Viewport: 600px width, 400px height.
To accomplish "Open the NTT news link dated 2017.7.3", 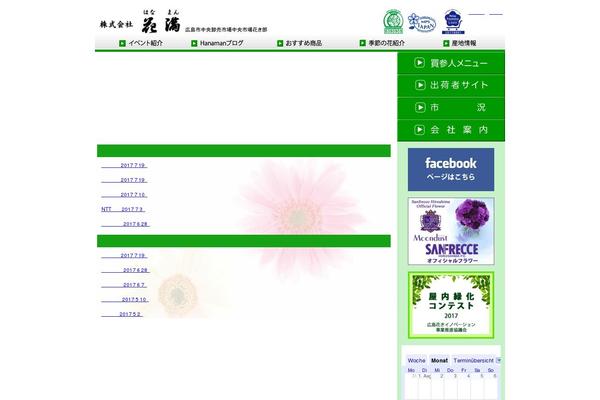I will coord(123,209).
